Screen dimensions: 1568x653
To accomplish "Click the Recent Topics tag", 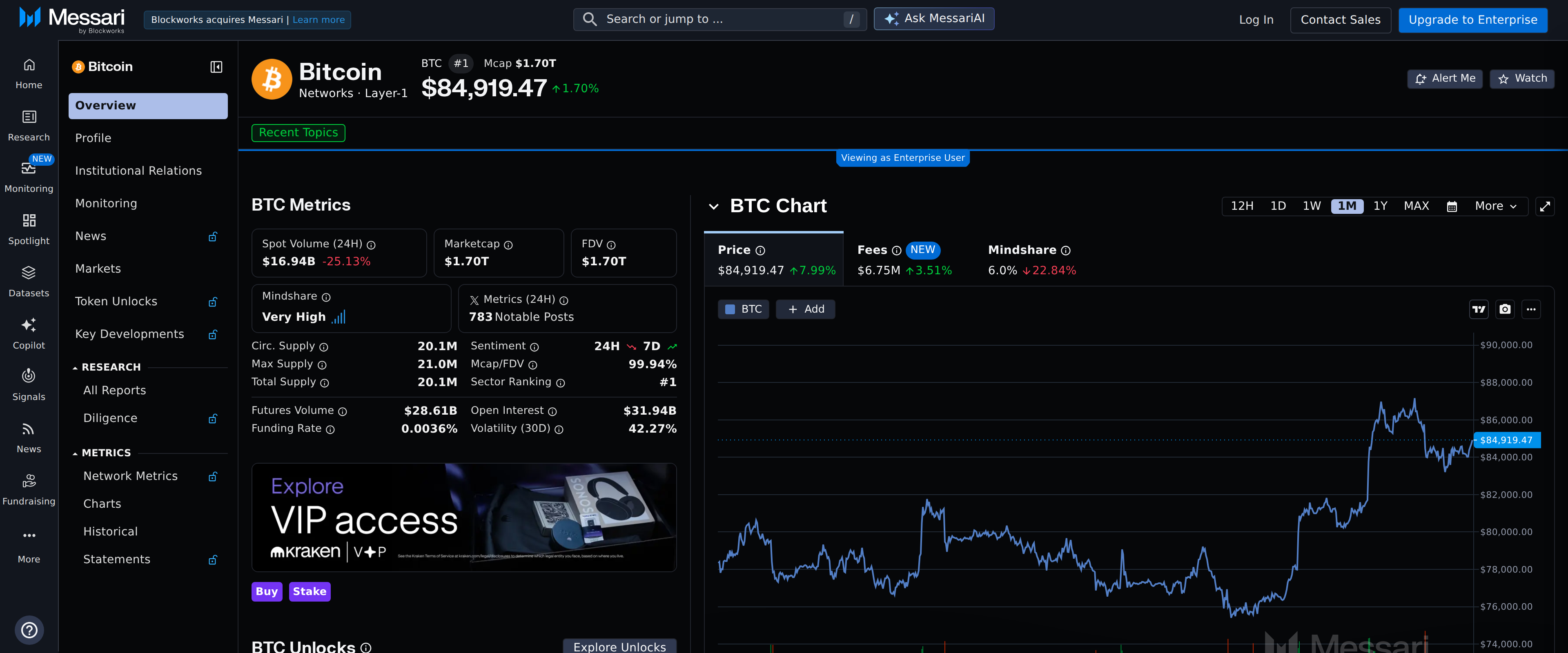I will click(298, 133).
